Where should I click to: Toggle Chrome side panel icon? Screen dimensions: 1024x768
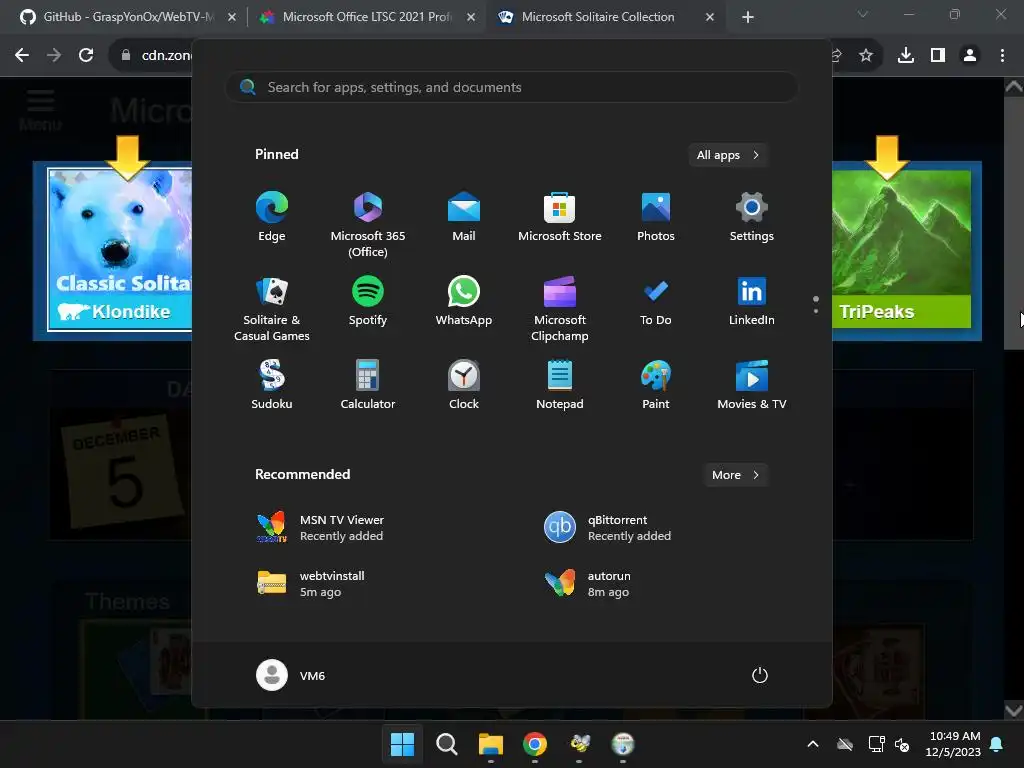[x=938, y=56]
